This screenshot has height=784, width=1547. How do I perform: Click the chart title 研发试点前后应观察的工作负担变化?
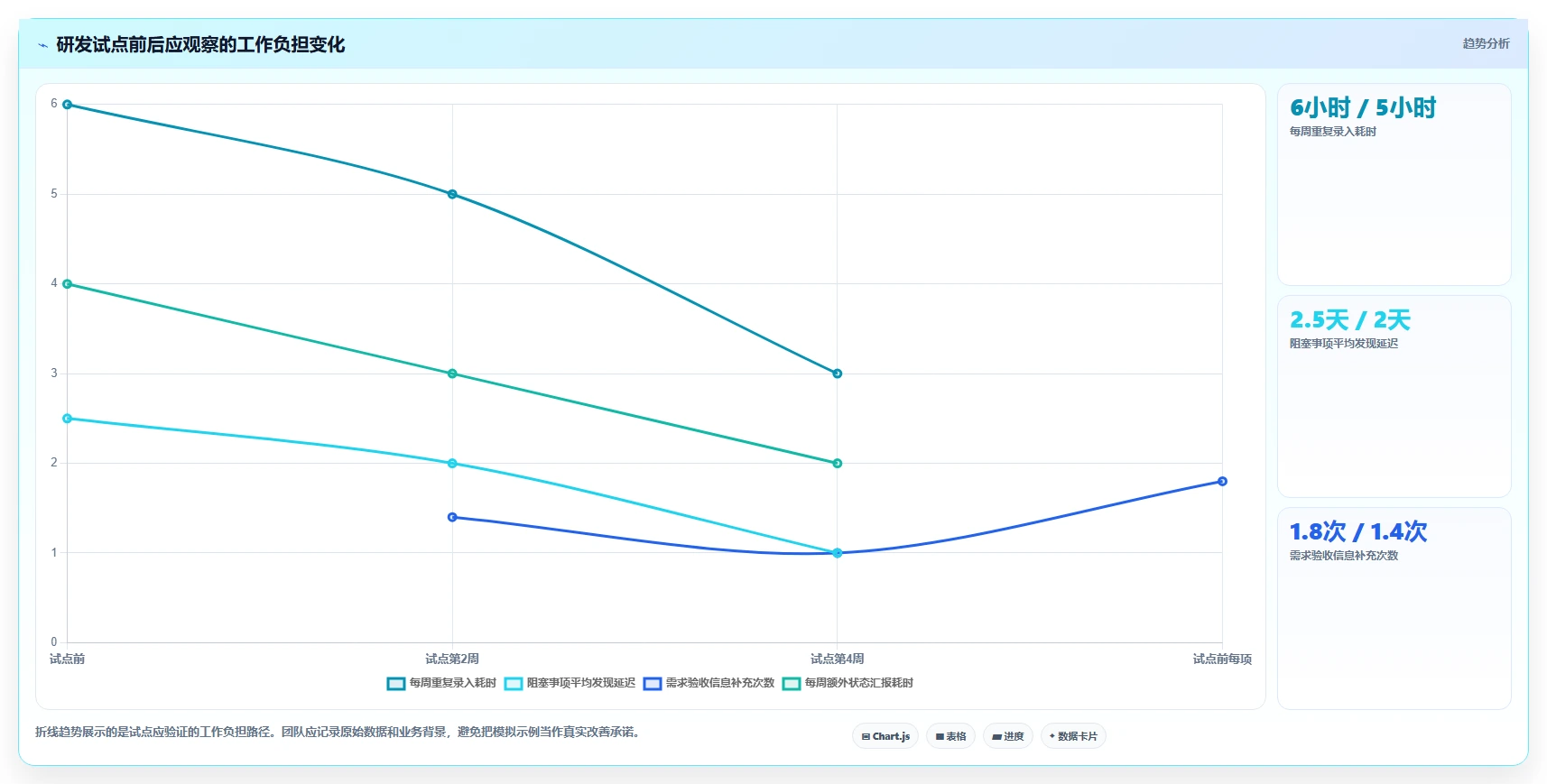click(x=200, y=44)
